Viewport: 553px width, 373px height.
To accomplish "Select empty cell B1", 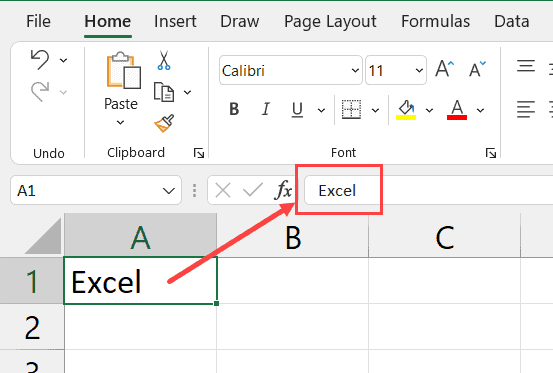I will point(293,281).
